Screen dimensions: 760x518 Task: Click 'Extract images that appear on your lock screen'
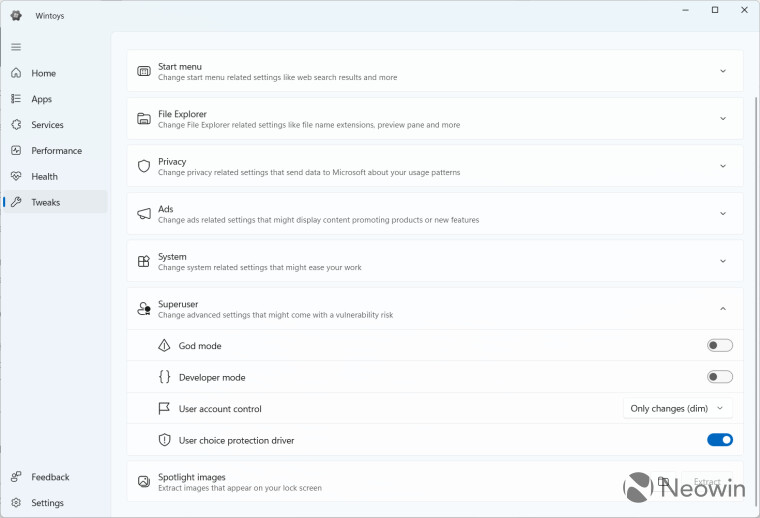point(240,488)
